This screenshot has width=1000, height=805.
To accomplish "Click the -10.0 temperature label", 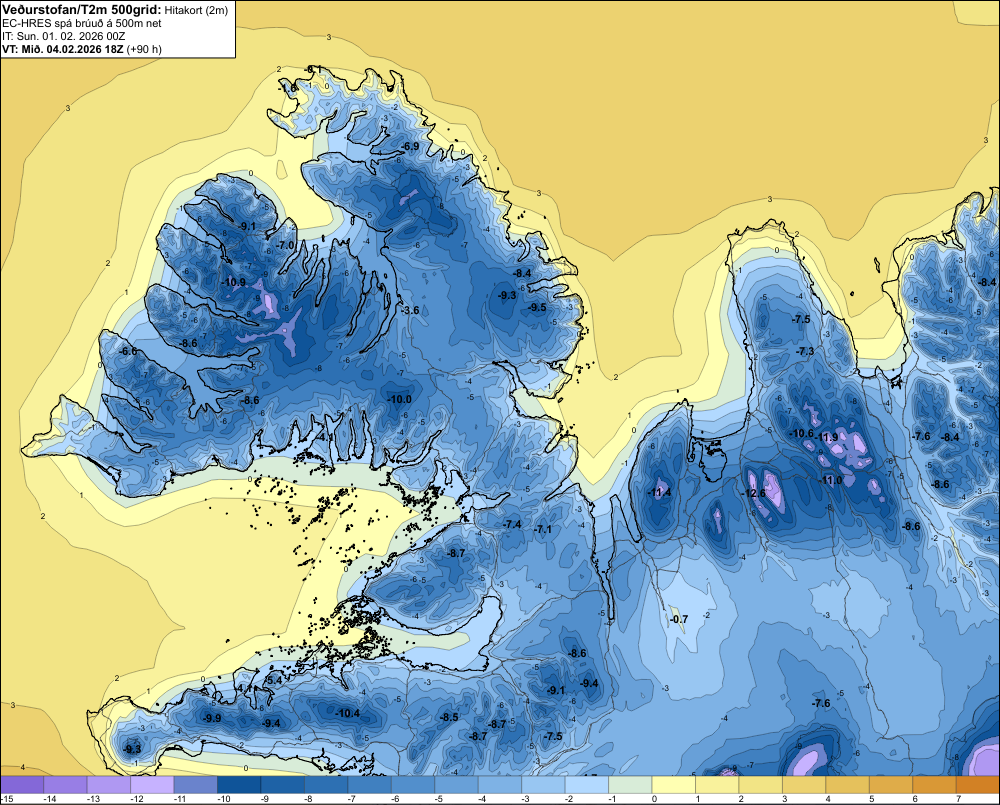I will click(399, 399).
